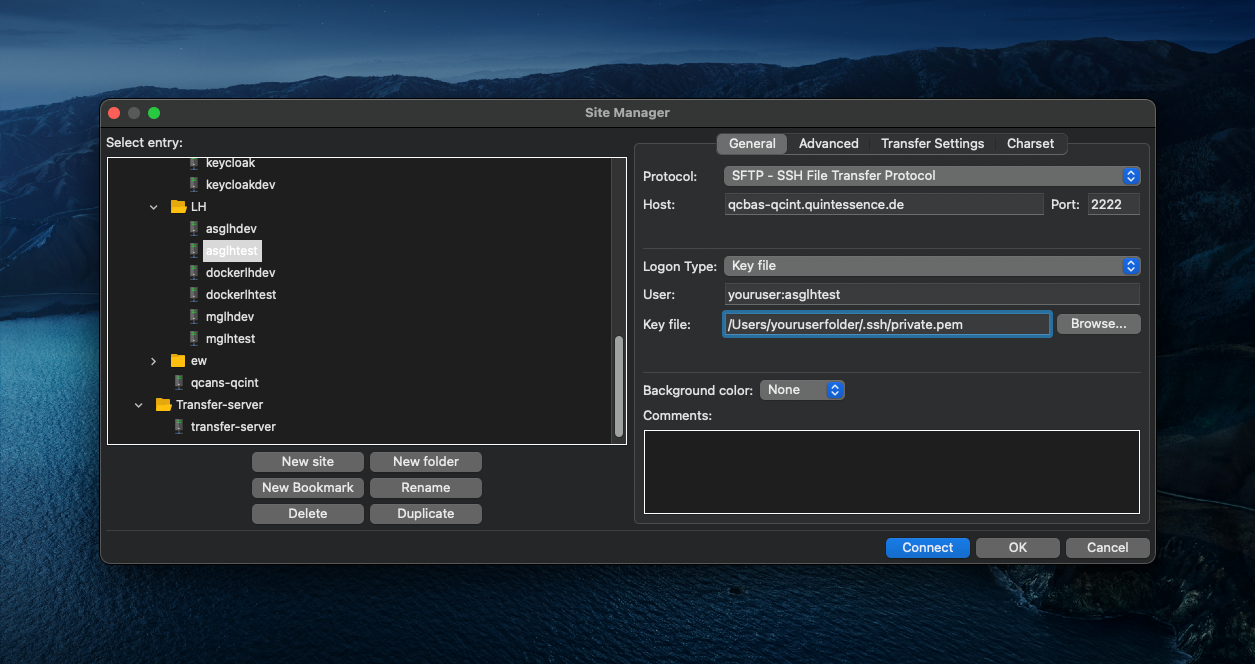Click Browse to choose key file
The height and width of the screenshot is (664, 1255).
pos(1098,324)
